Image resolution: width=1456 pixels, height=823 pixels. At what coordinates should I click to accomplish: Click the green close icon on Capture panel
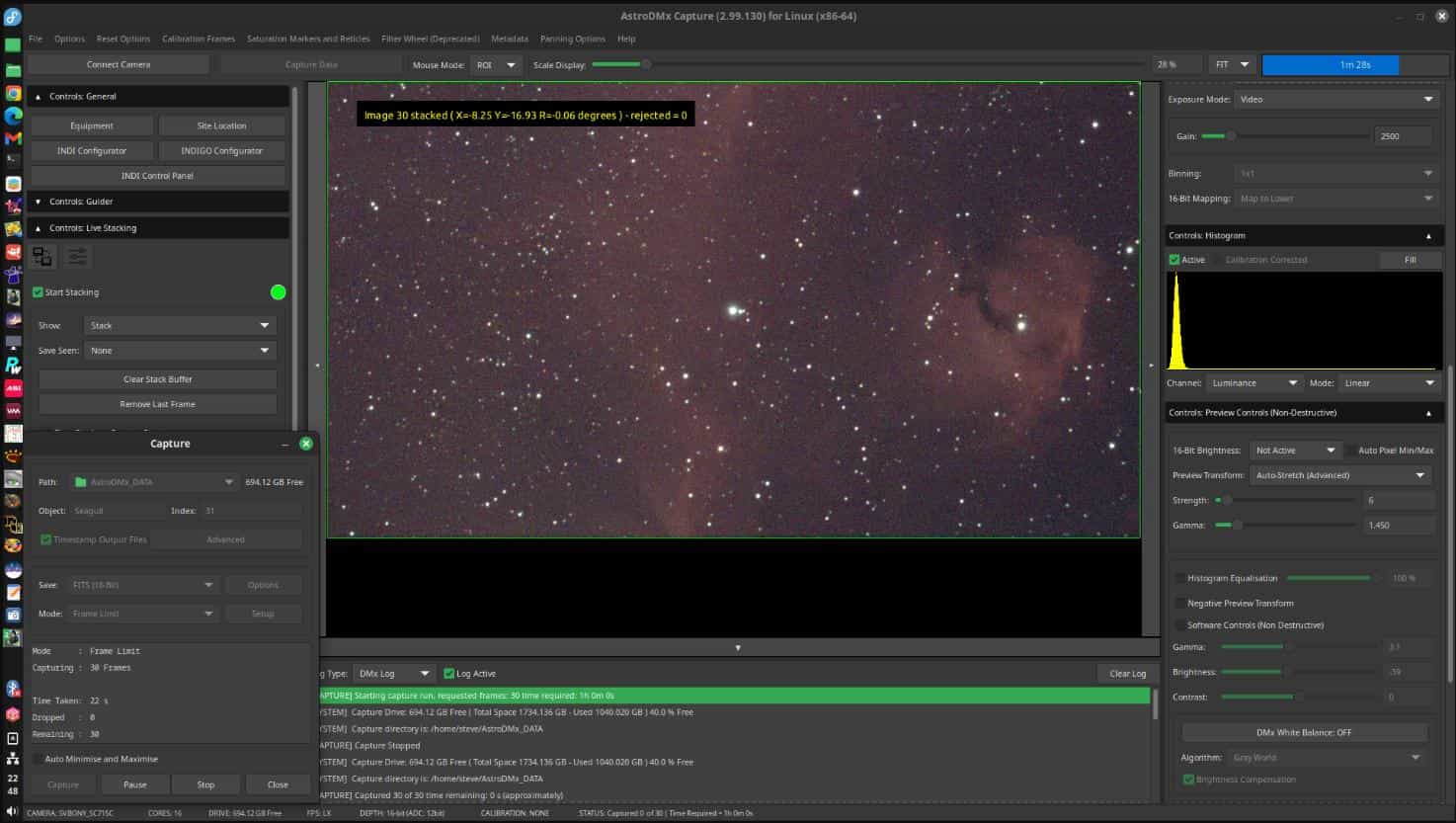click(x=306, y=444)
